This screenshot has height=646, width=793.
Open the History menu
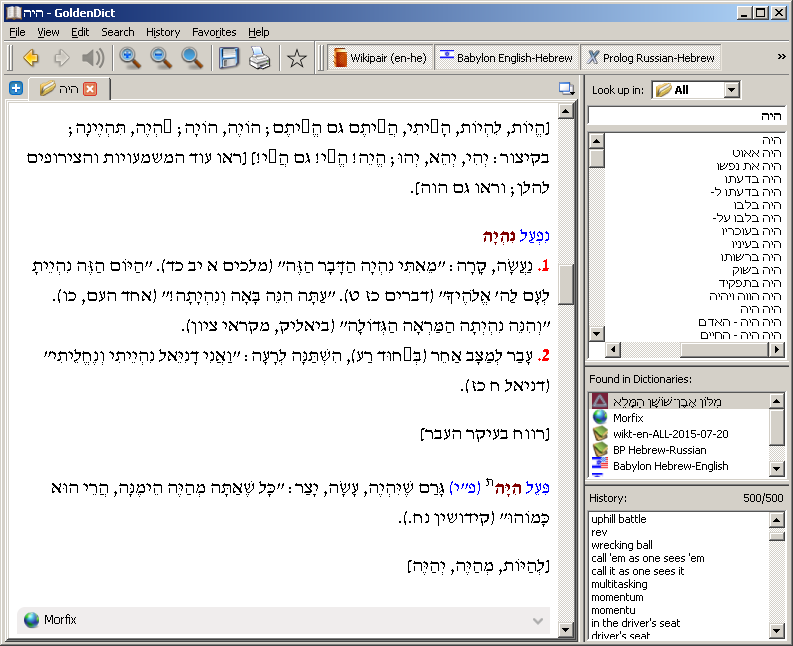[163, 32]
